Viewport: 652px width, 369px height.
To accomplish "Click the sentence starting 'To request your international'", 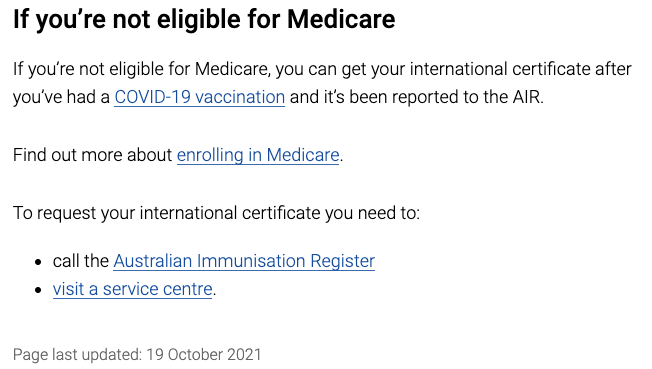I will (216, 213).
